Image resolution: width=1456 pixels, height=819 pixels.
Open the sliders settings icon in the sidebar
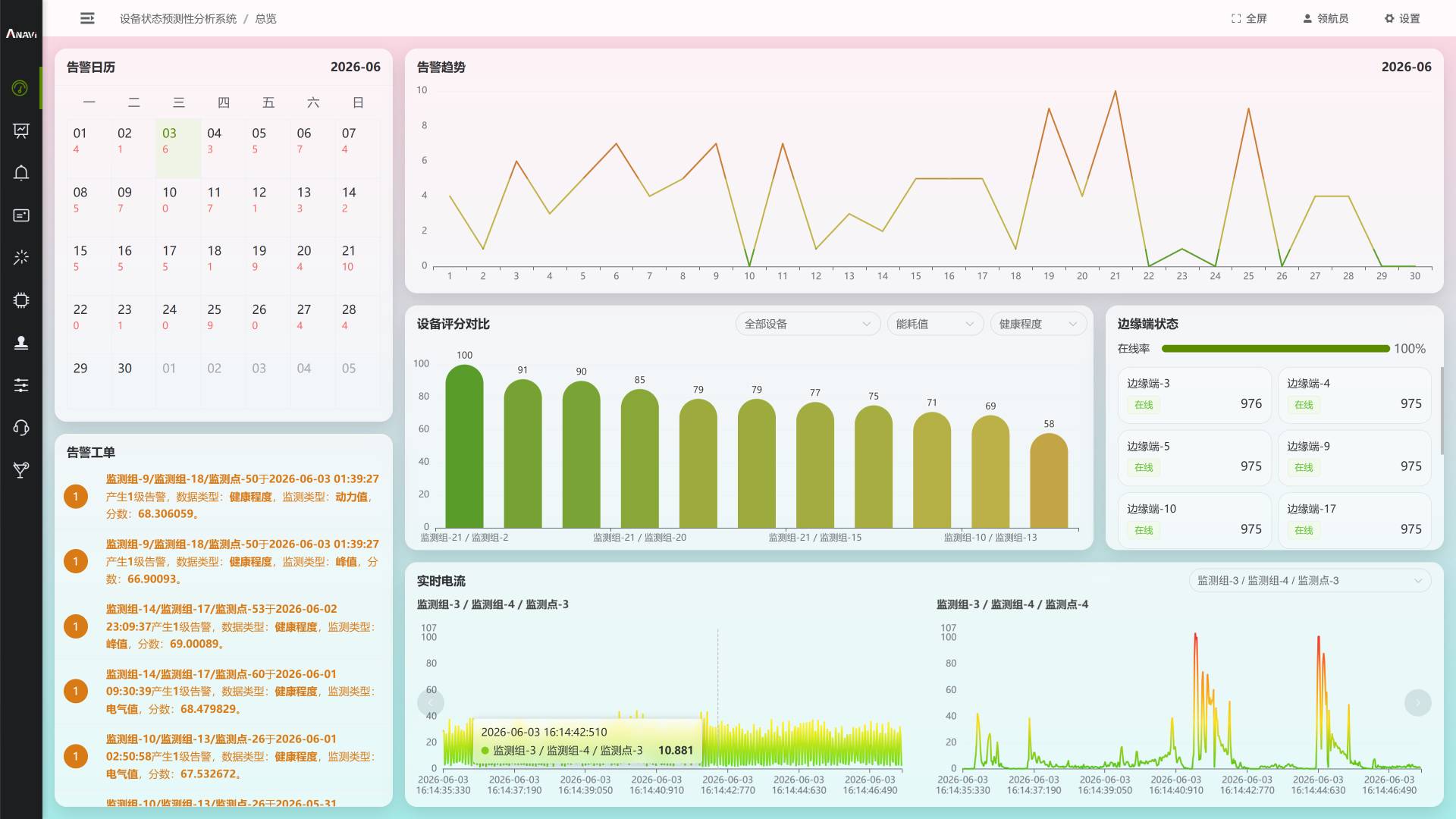pyautogui.click(x=21, y=385)
